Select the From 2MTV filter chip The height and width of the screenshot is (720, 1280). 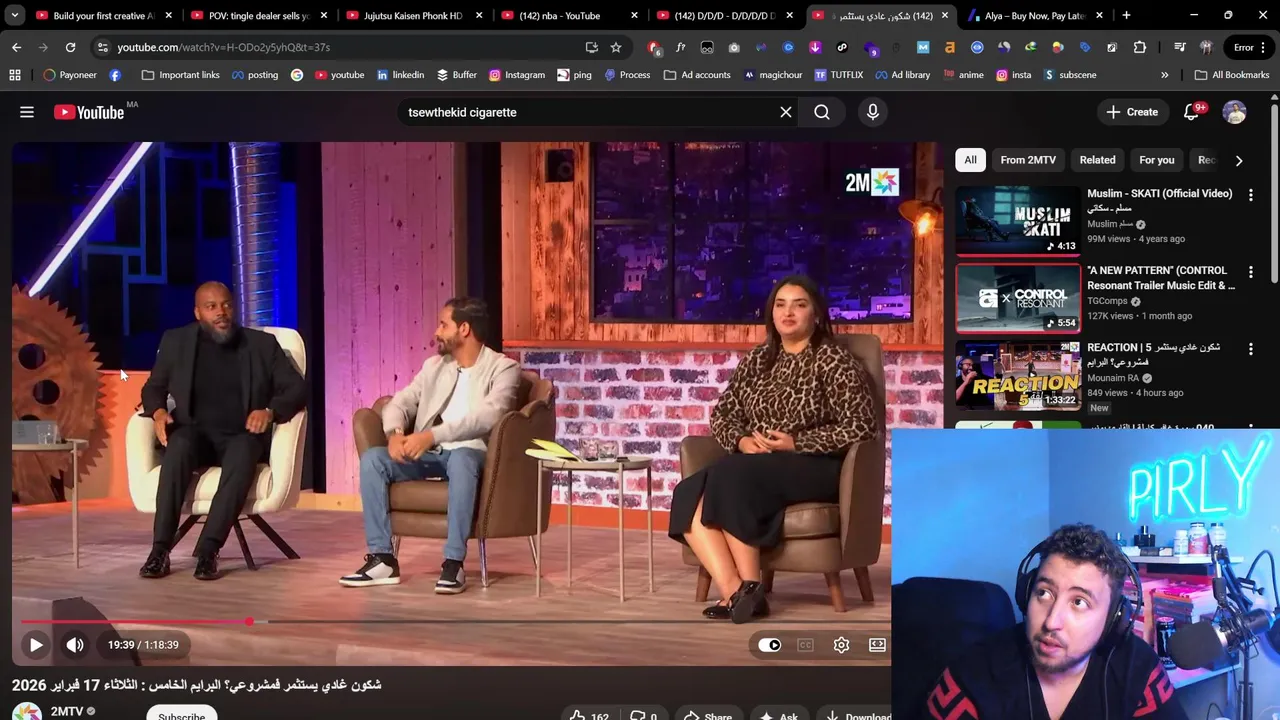[1028, 160]
